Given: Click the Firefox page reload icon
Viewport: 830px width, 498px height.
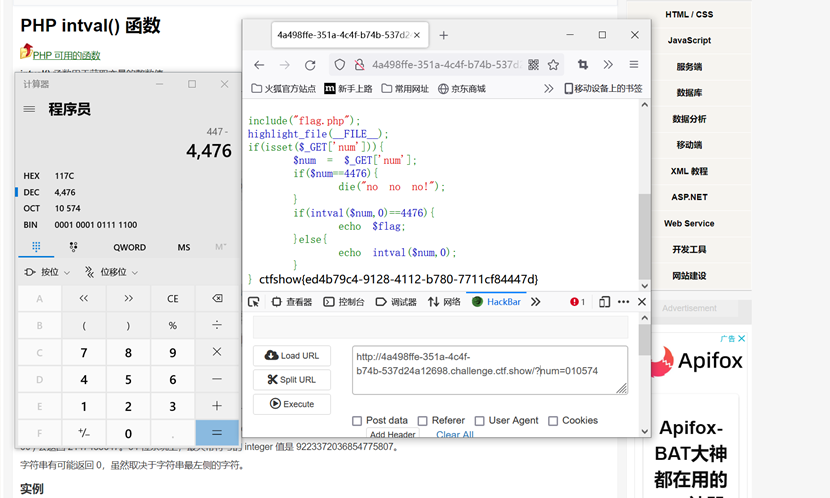Looking at the screenshot, I should click(x=310, y=65).
